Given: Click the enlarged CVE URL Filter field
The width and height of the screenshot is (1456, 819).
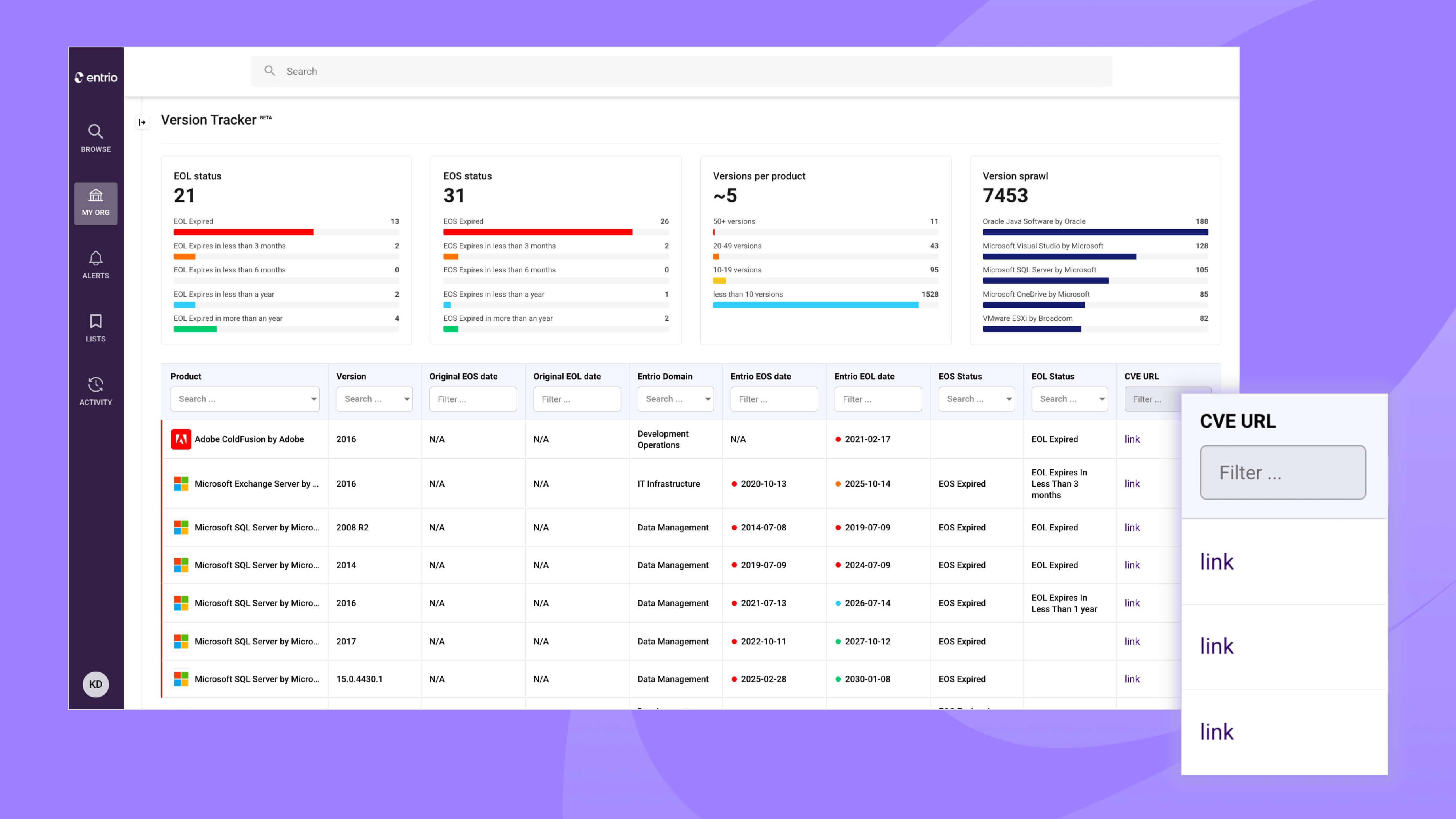Looking at the screenshot, I should pos(1283,472).
